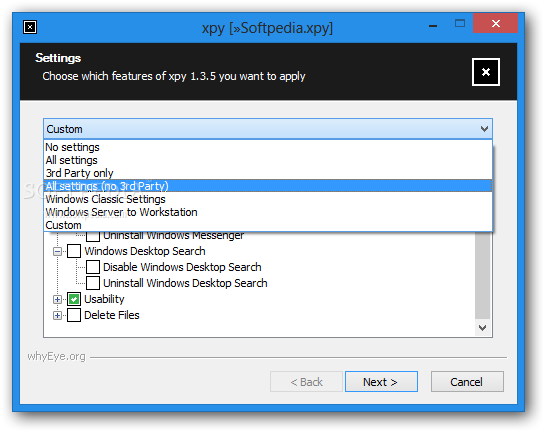Viewport: 545px width, 432px height.
Task: Proceed with the Next button
Action: click(381, 382)
